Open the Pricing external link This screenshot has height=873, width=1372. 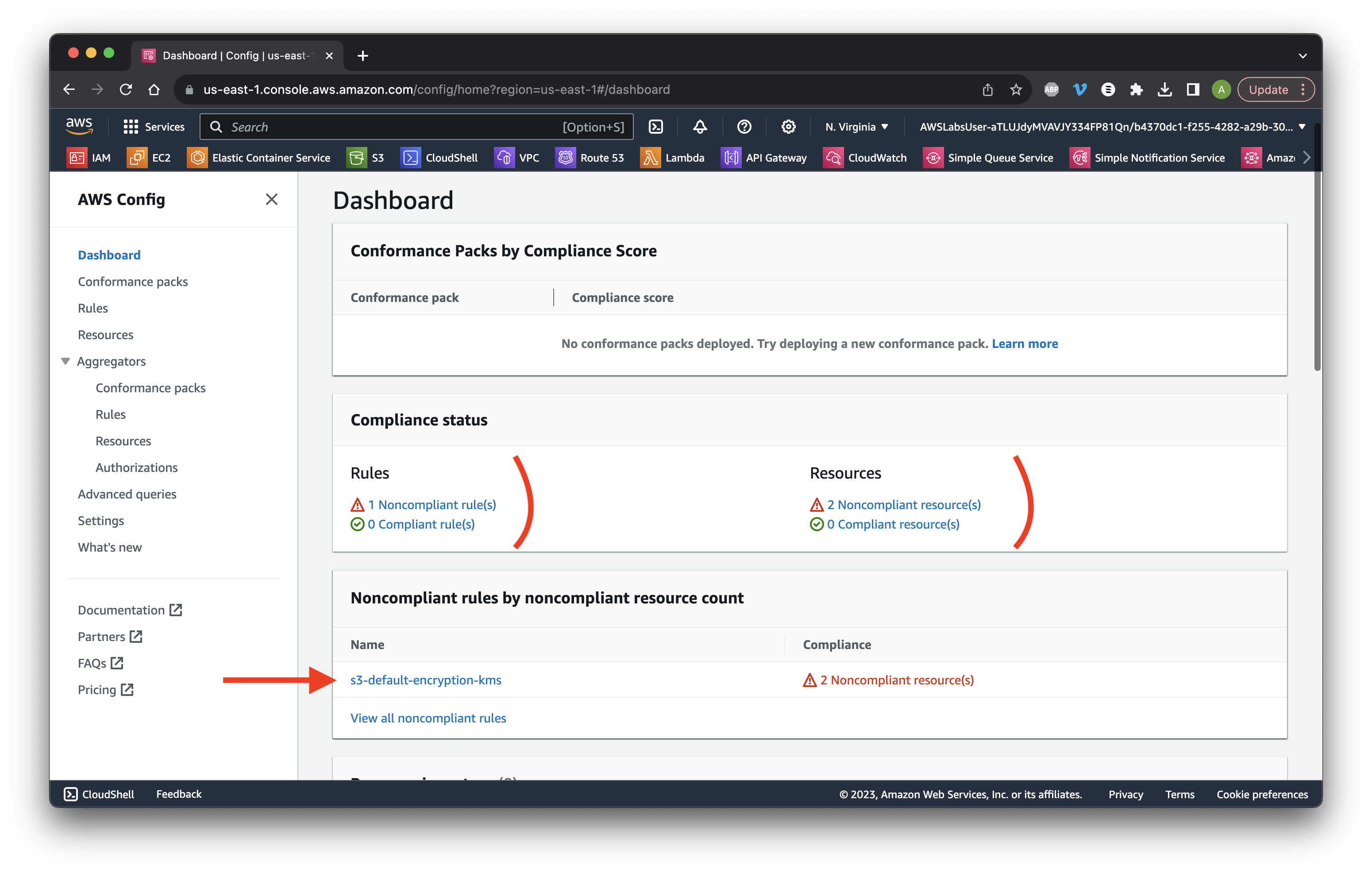(105, 690)
